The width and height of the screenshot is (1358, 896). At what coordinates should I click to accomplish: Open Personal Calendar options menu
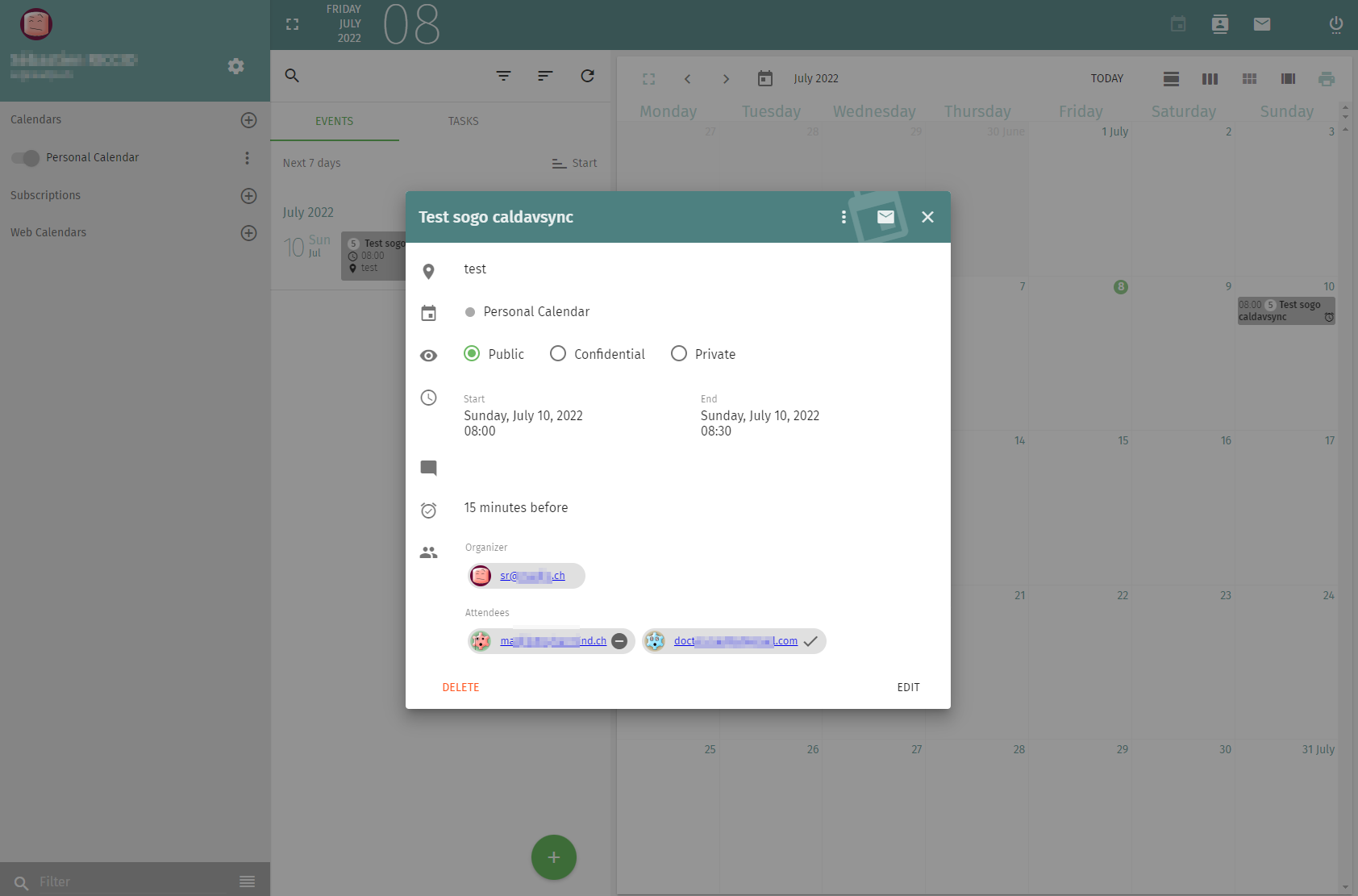247,158
